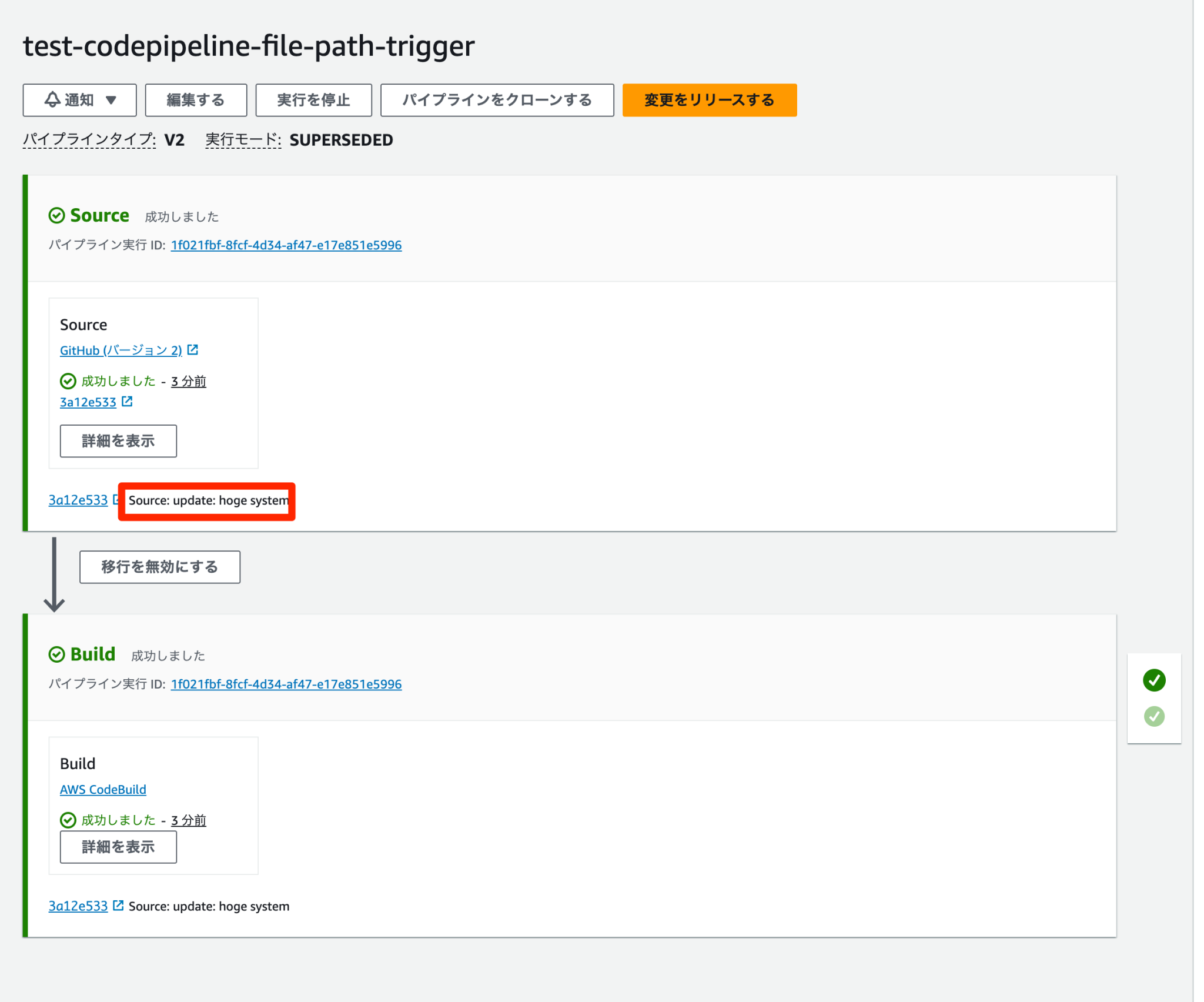Expand パイプラインタイプ tooltip link
This screenshot has height=1002, width=1204.
[x=87, y=139]
